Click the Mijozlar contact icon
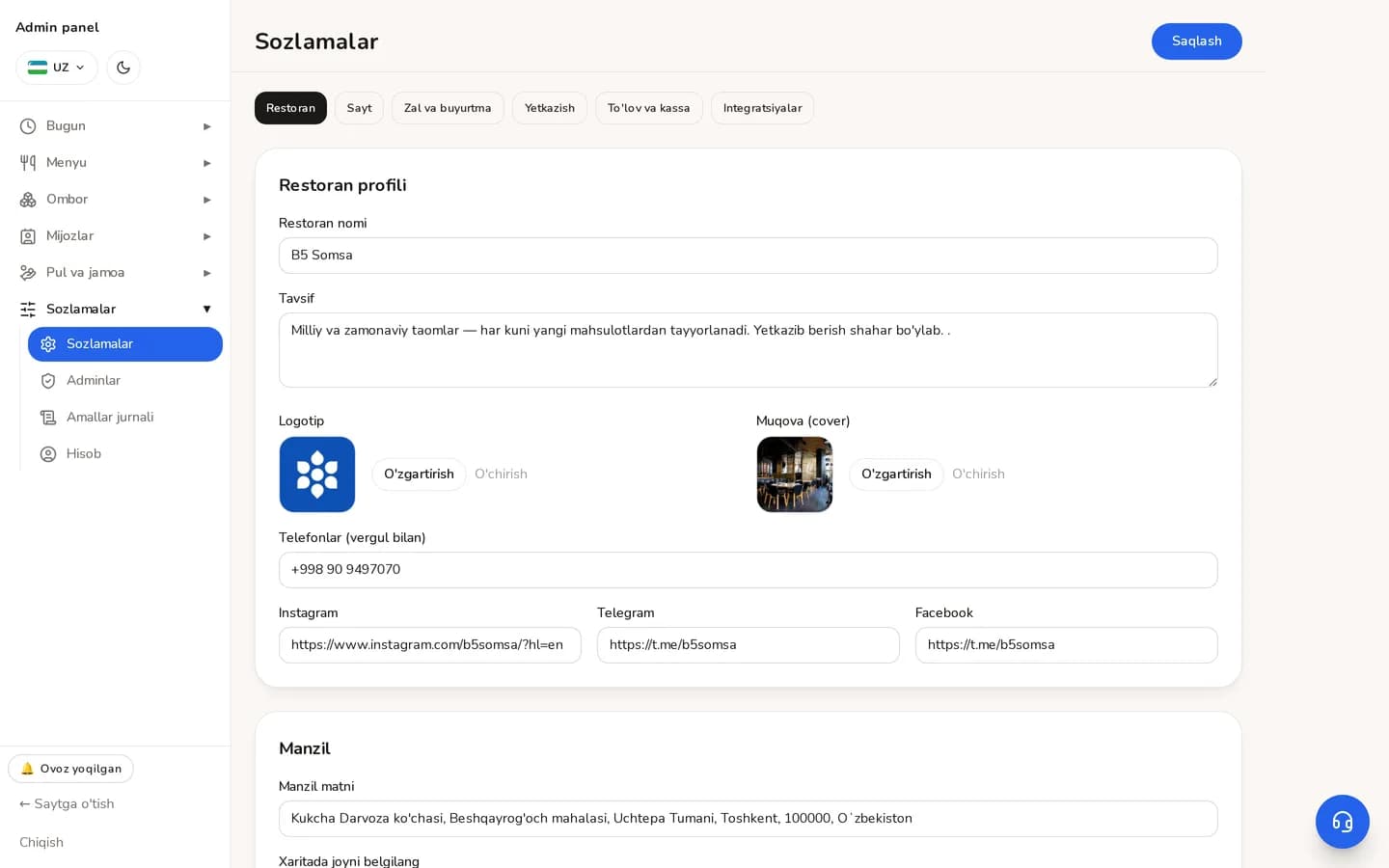 [28, 236]
